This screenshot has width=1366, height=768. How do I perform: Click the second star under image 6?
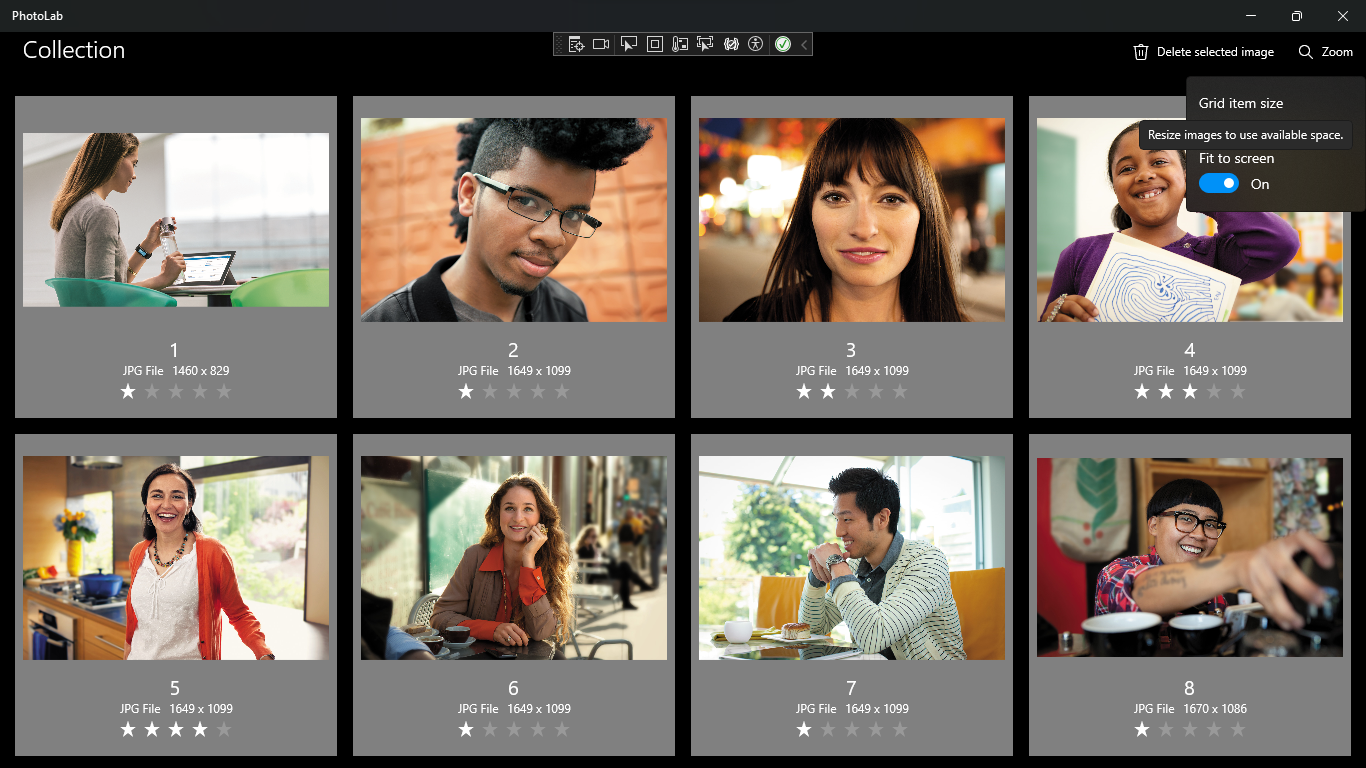[x=490, y=730]
